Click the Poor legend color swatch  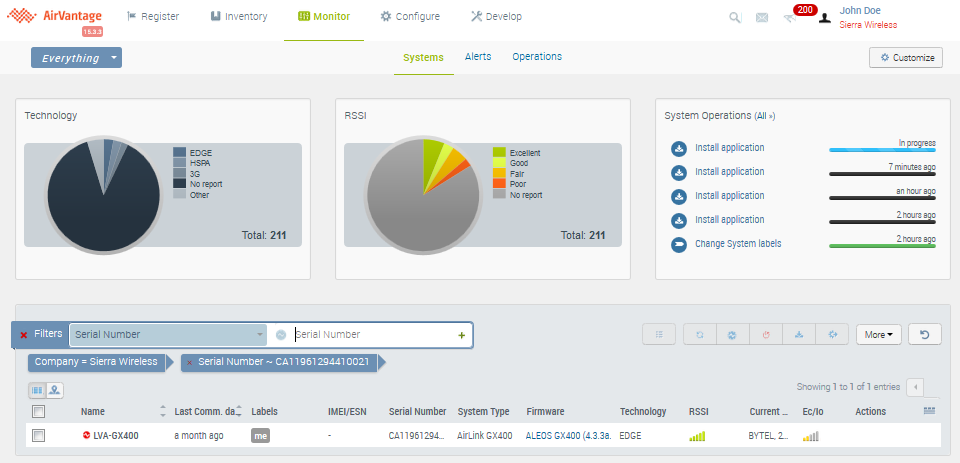(x=499, y=184)
